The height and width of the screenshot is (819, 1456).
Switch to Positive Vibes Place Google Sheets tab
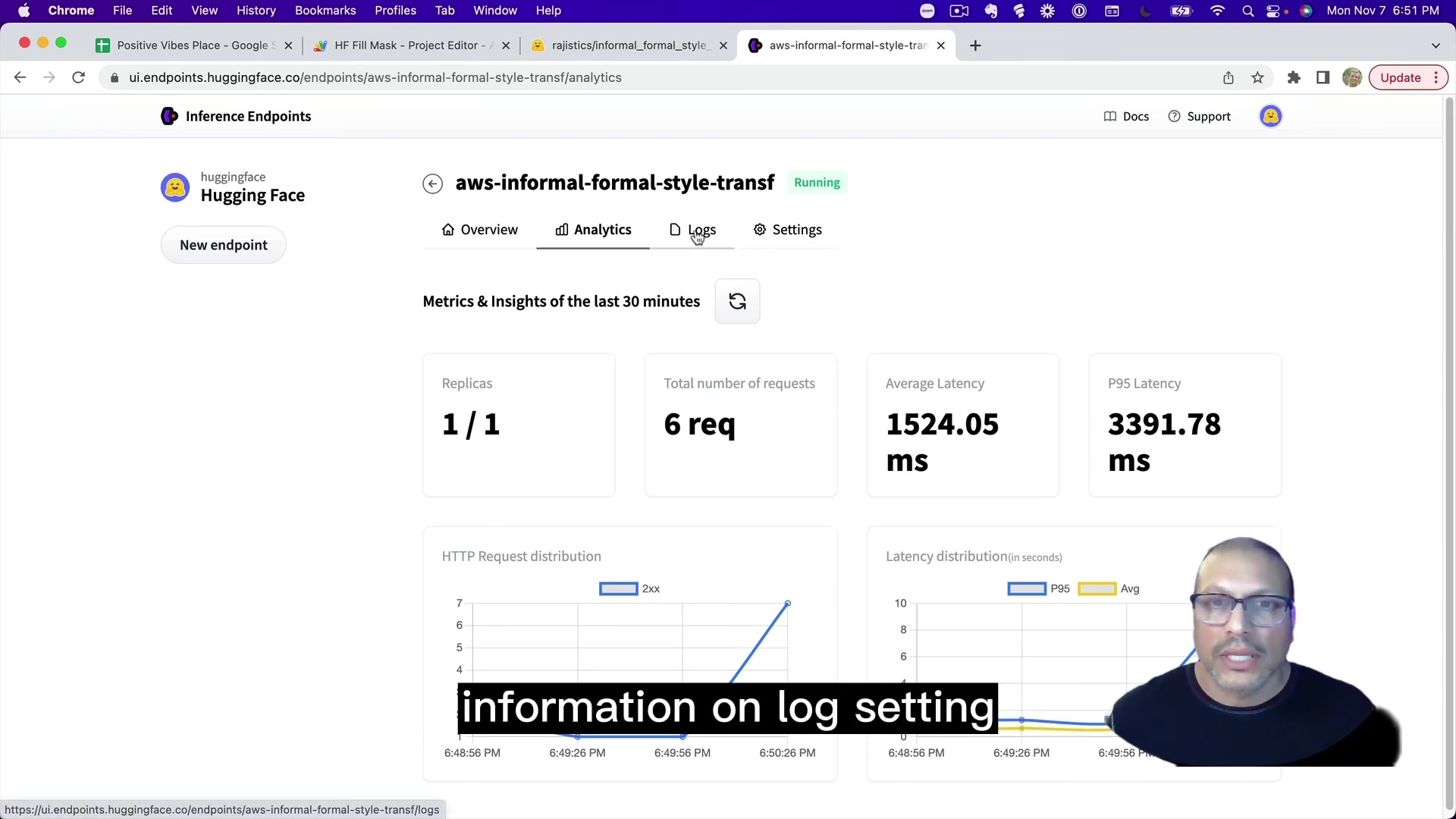coord(195,45)
